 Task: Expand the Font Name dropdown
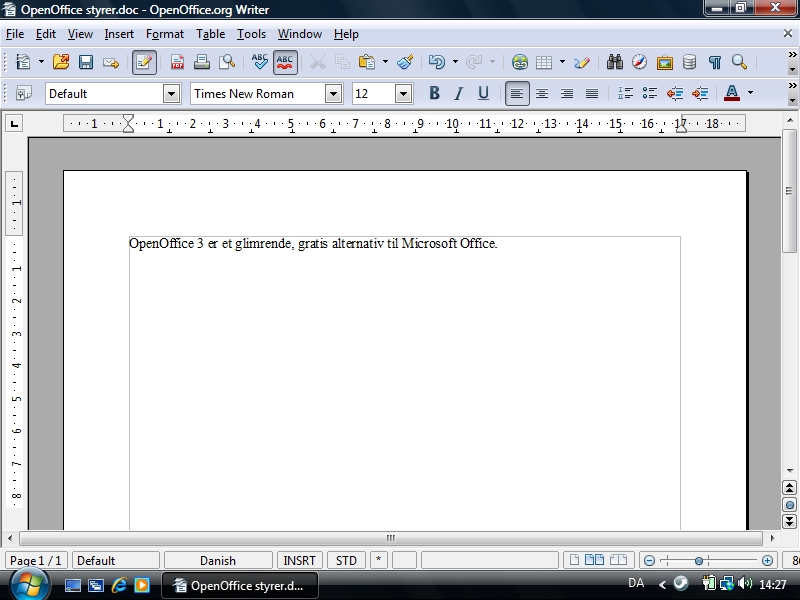click(x=333, y=93)
